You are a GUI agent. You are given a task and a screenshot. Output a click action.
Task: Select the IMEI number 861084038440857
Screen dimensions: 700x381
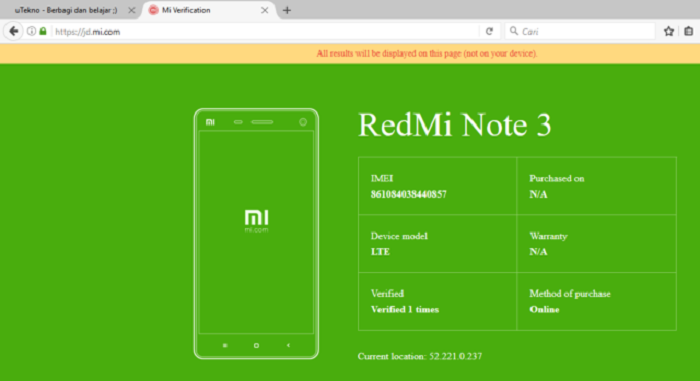408,194
